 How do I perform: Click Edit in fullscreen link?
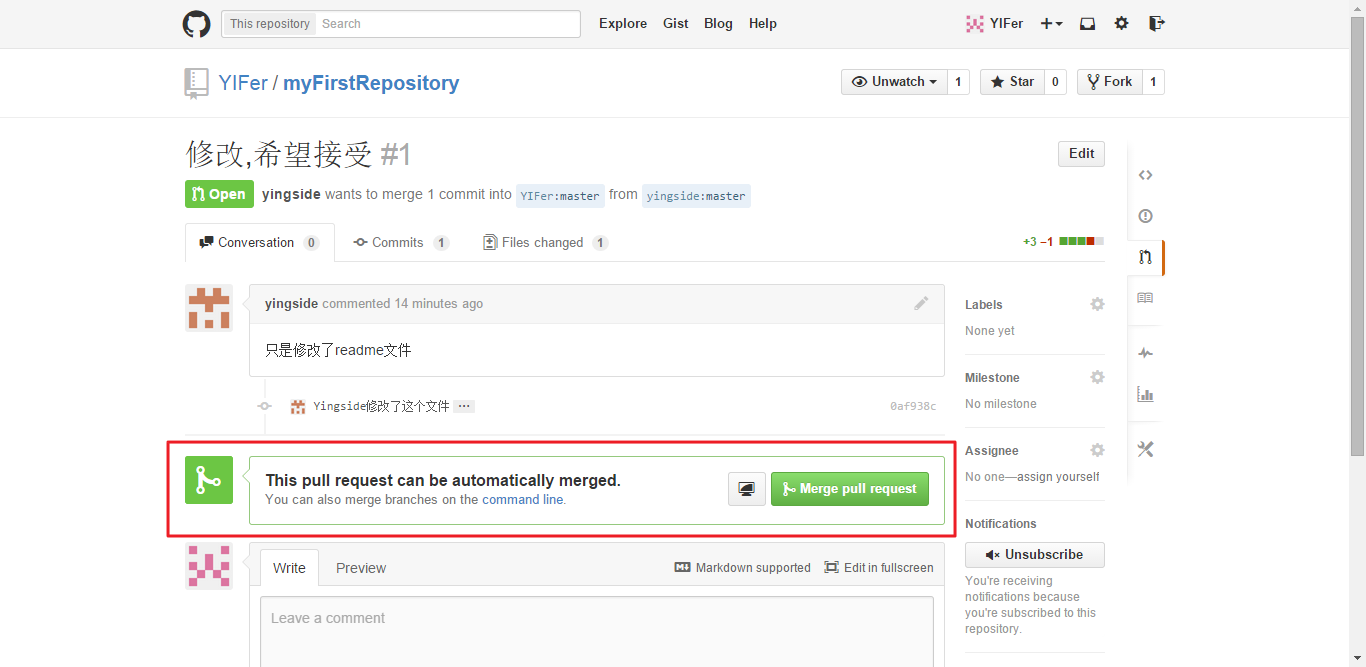pos(878,568)
